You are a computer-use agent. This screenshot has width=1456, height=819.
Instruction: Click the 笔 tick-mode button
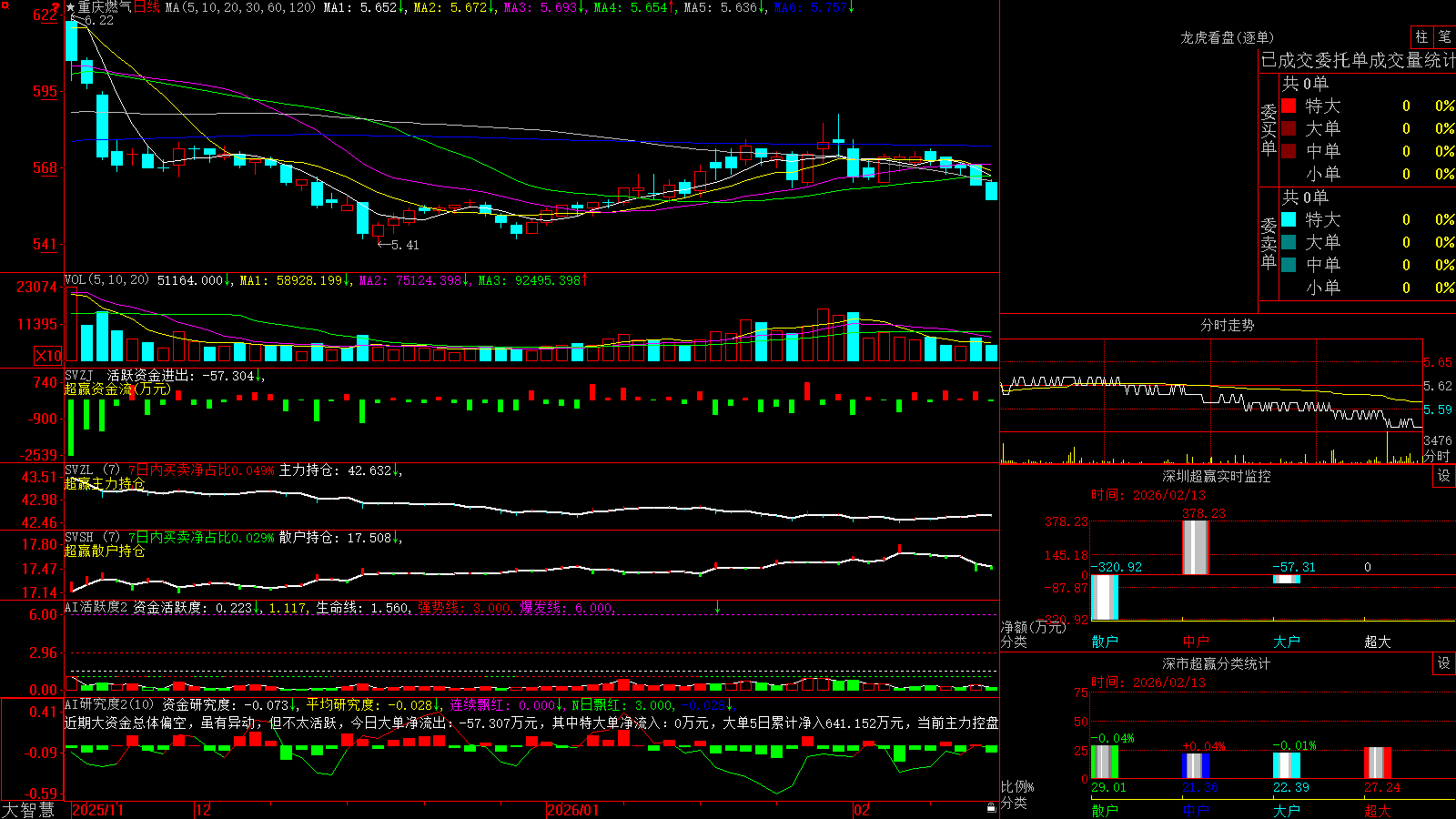point(1444,37)
